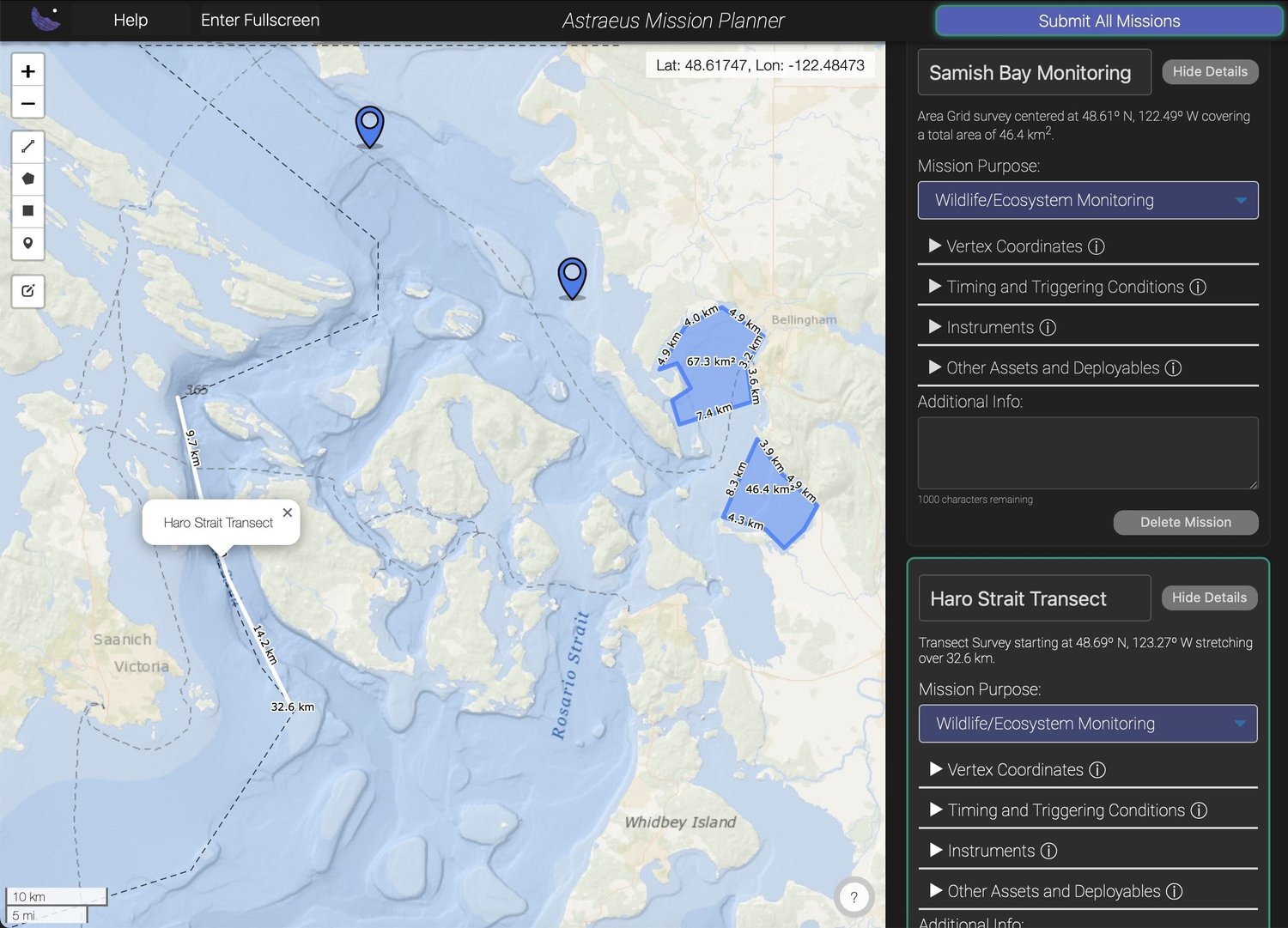This screenshot has height=928, width=1288.
Task: Close the Haro Strait Transect map popup
Action: (x=288, y=512)
